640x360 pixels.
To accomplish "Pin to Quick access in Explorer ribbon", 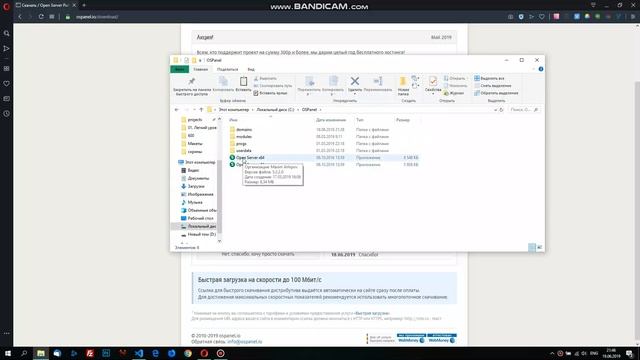I will point(192,86).
